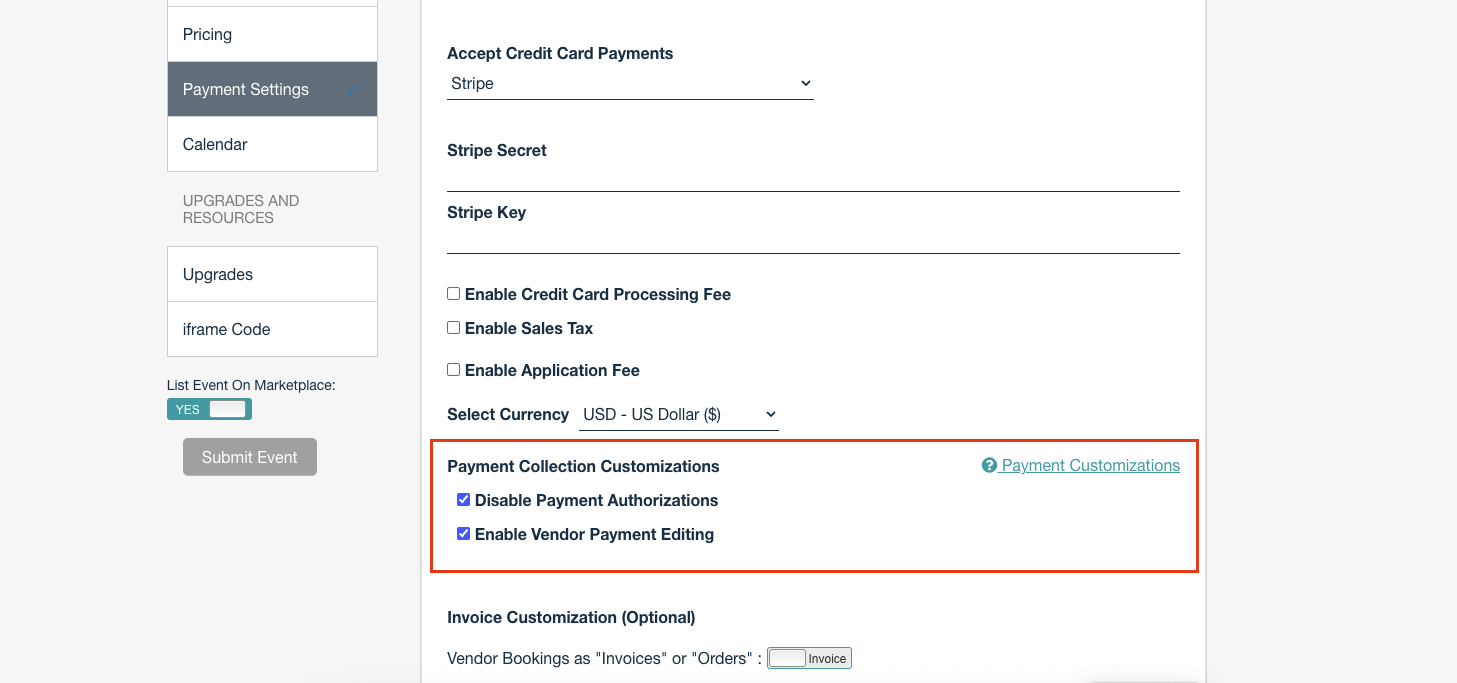The width and height of the screenshot is (1457, 683).
Task: Focus the Stripe Secret input field
Action: tap(813, 177)
